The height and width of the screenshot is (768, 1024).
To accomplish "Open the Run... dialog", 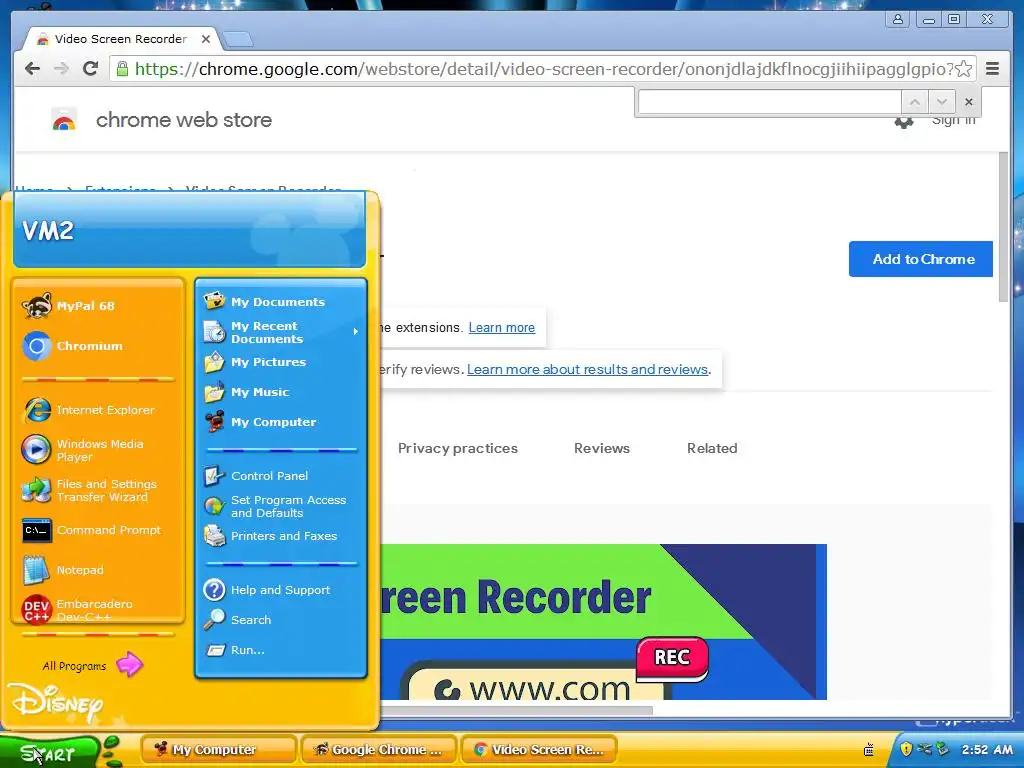I will click(281, 650).
